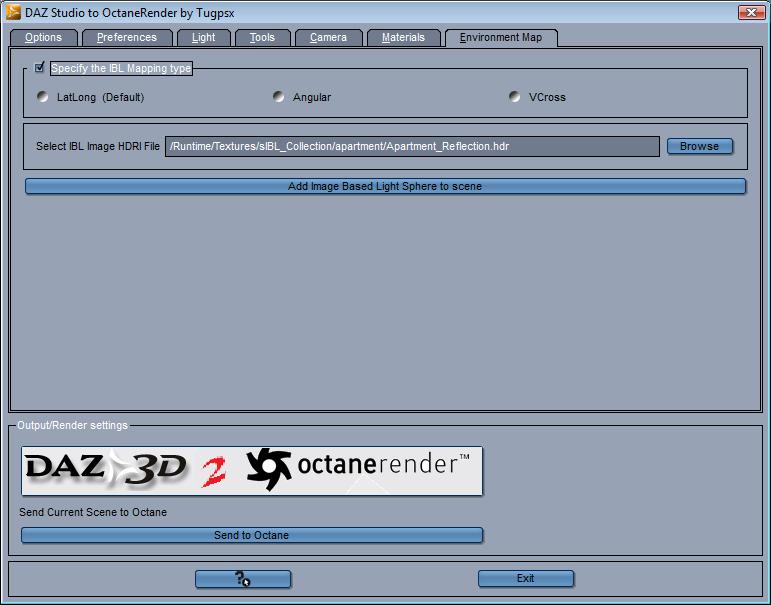Send the scene to Octane
Viewport: 771px width, 605px height.
click(x=252, y=535)
